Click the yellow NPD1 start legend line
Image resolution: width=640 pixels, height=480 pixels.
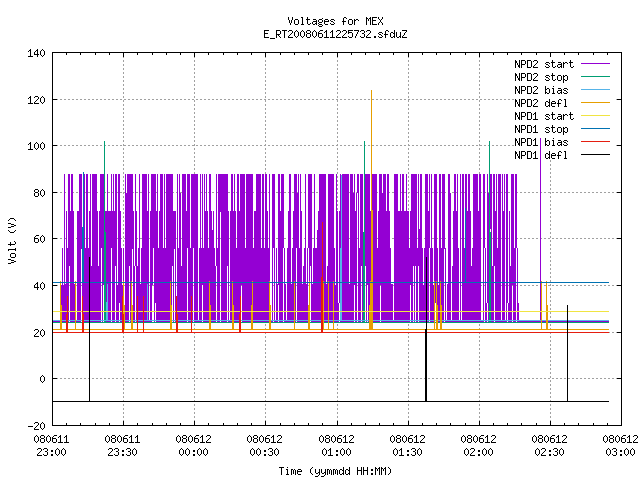(595, 116)
